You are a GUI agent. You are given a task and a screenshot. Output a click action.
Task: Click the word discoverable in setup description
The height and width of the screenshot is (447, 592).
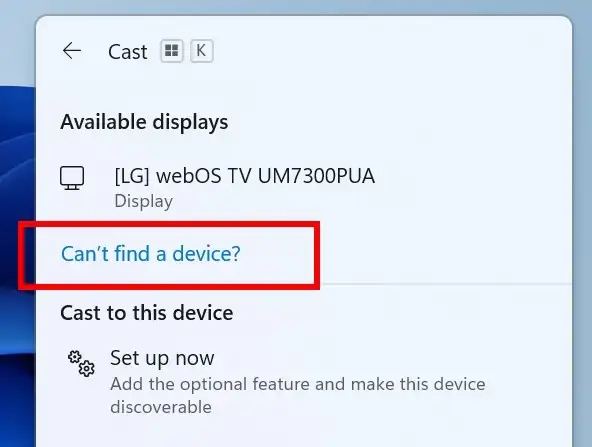161,407
